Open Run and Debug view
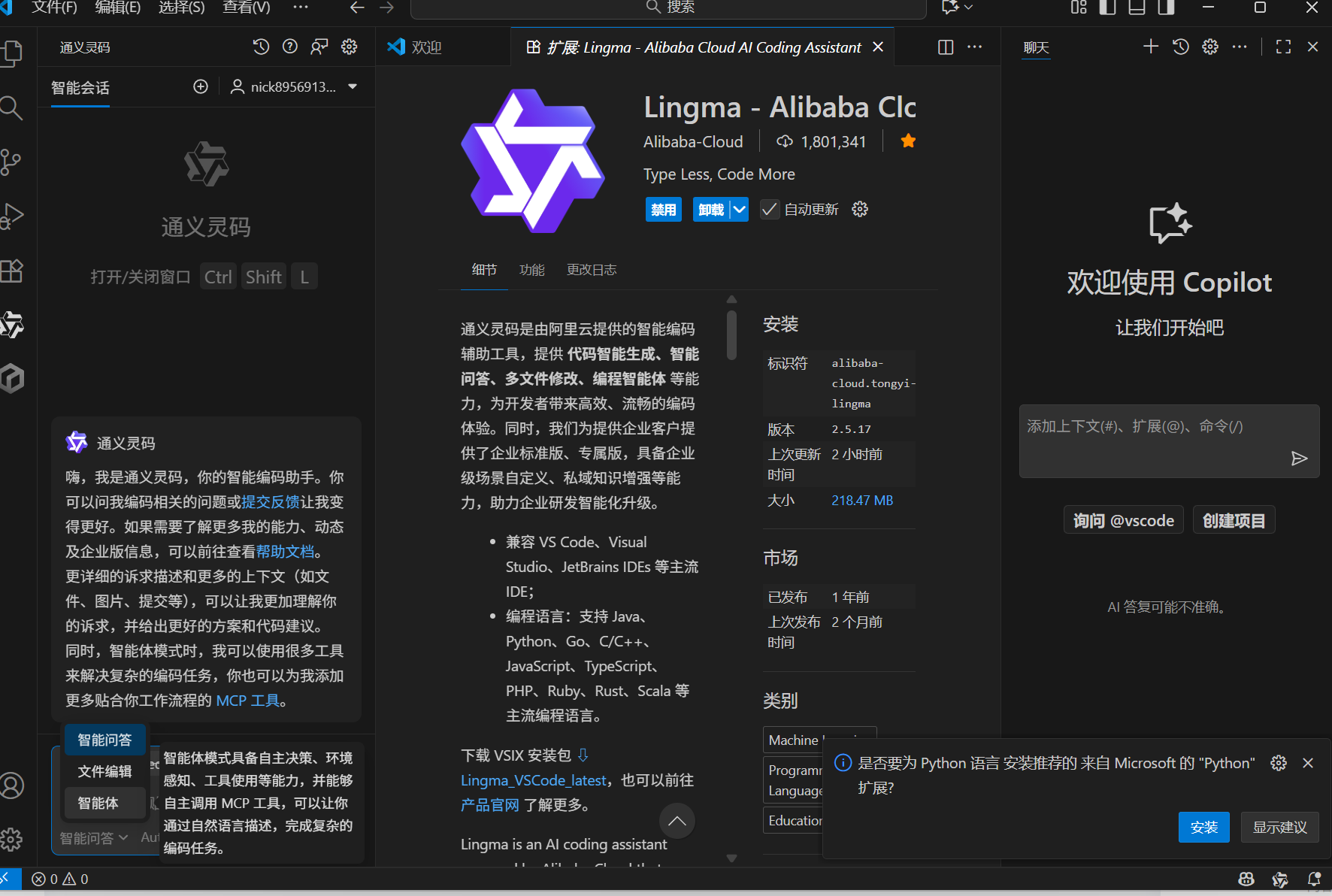1332x896 pixels. pos(11,216)
